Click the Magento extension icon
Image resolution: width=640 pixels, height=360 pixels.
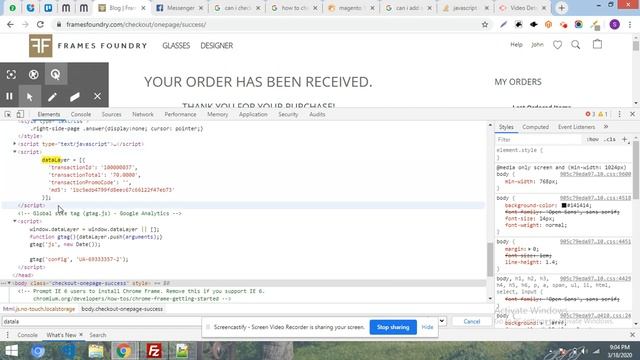coord(548,24)
